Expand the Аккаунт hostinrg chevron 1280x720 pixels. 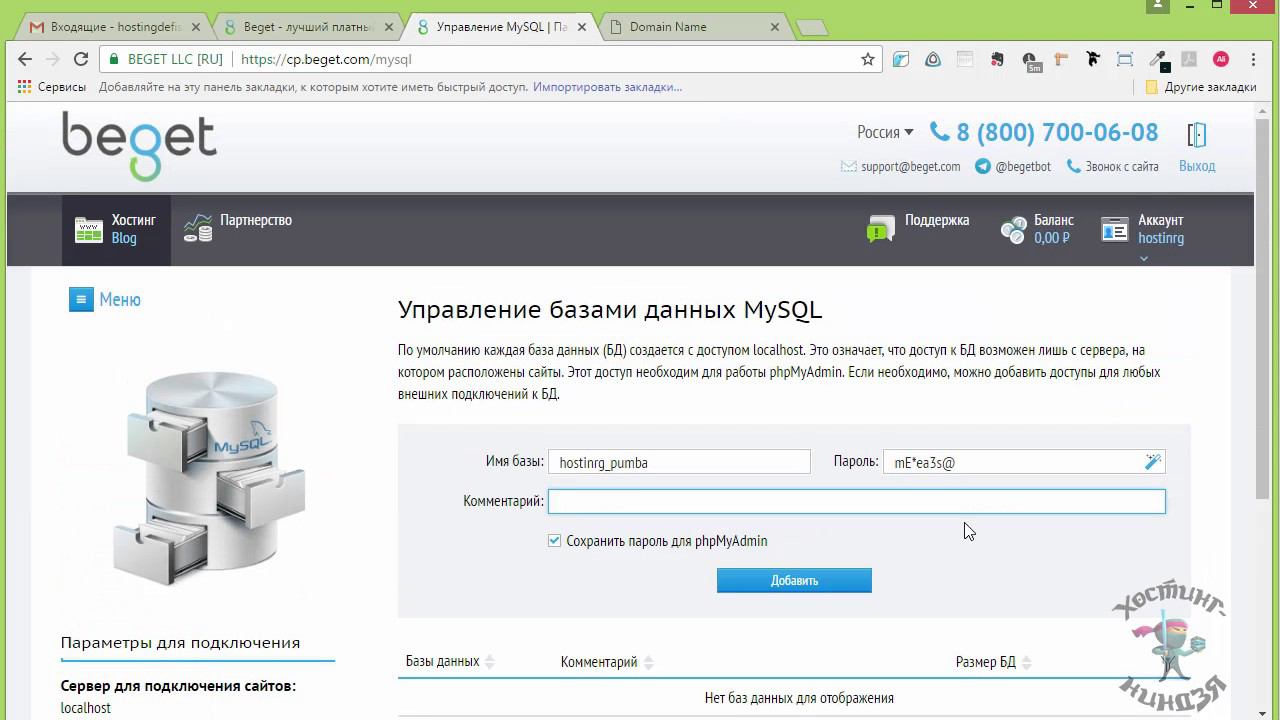(x=1144, y=258)
